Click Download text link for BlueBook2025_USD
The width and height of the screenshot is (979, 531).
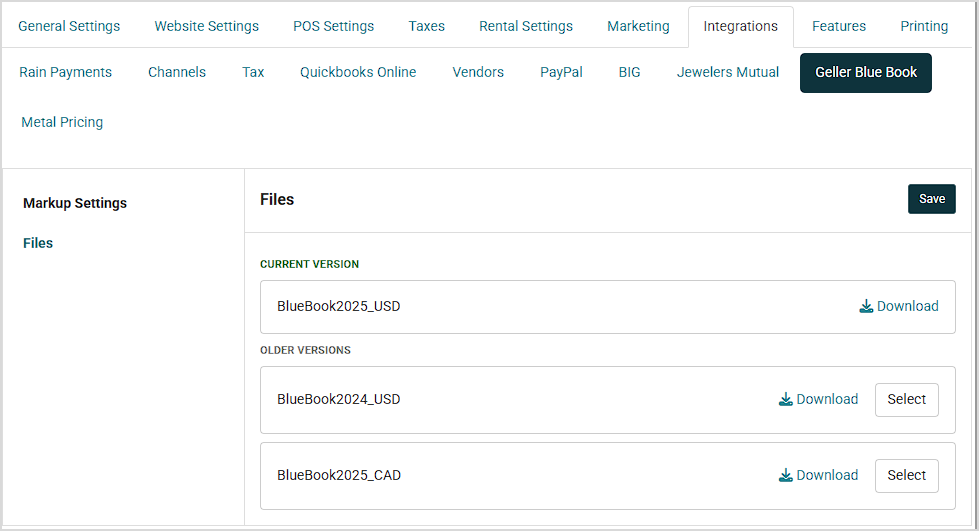(908, 306)
